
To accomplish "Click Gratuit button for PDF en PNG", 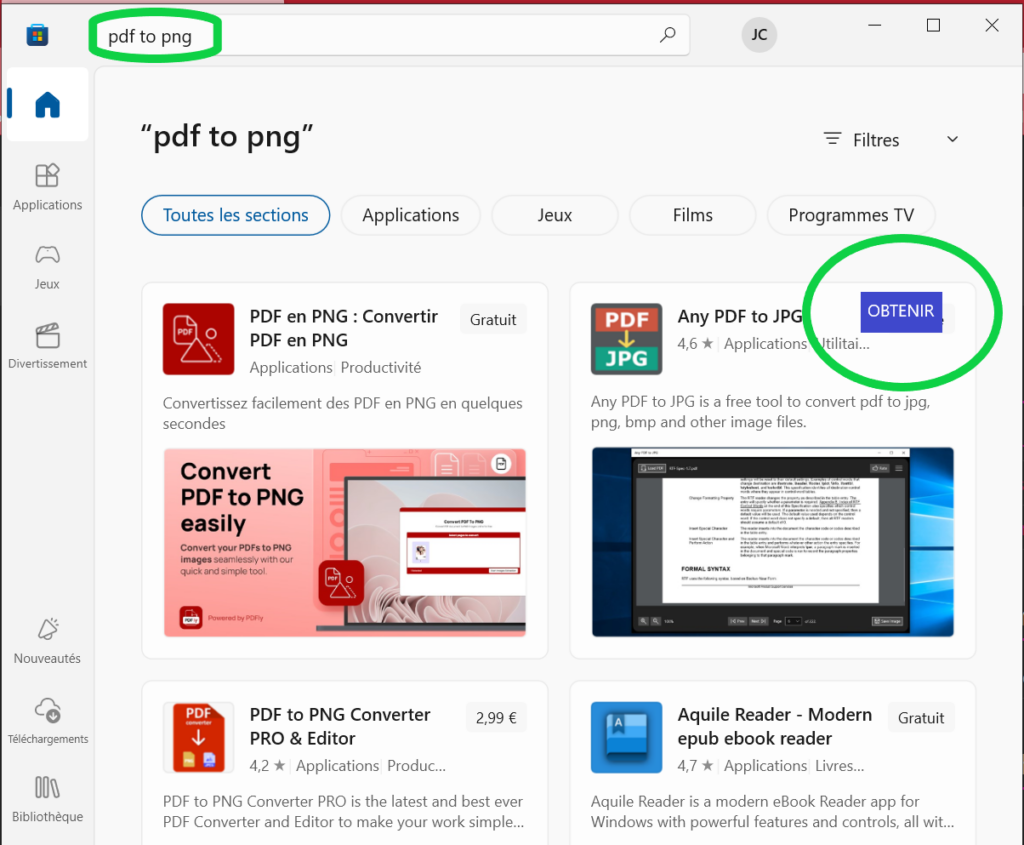I will (493, 320).
